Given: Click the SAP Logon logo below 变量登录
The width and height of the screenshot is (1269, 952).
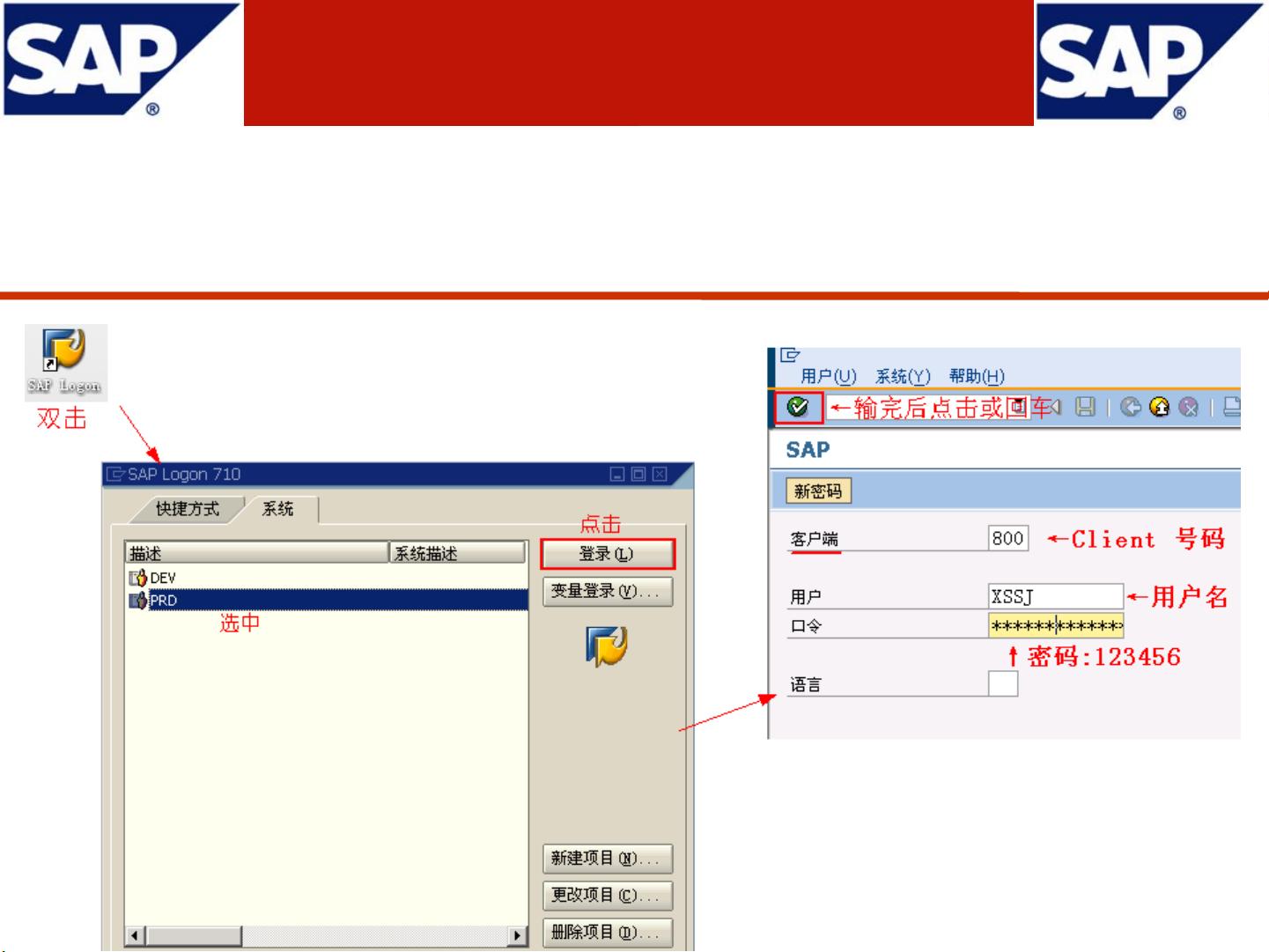Looking at the screenshot, I should pos(607,646).
